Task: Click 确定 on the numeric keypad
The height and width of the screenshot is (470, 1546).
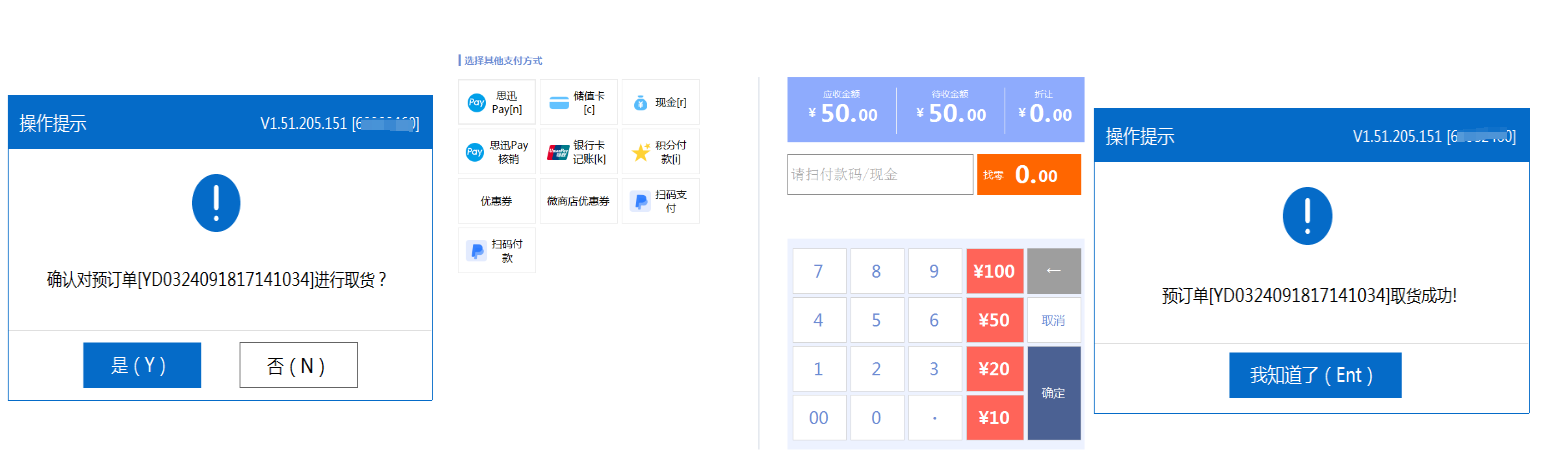Action: (1054, 393)
